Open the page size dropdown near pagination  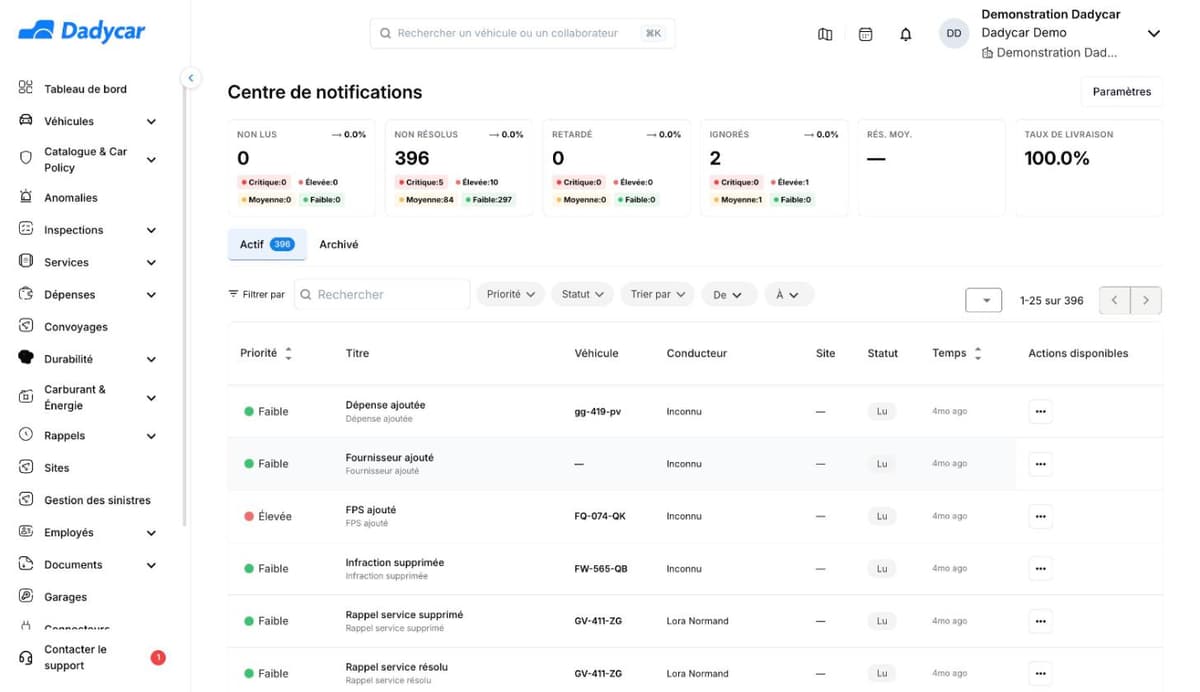tap(984, 300)
